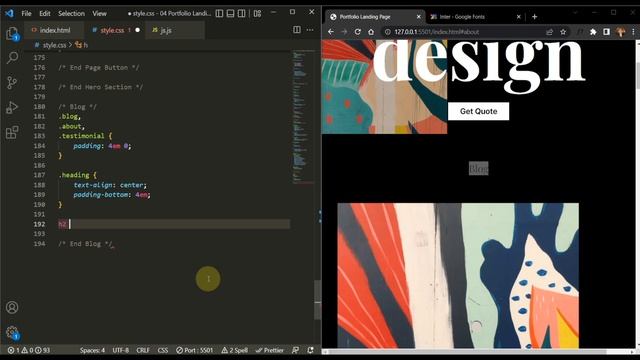The width and height of the screenshot is (640, 360).
Task: Click the VS Code logo icon
Action: pos(9,13)
